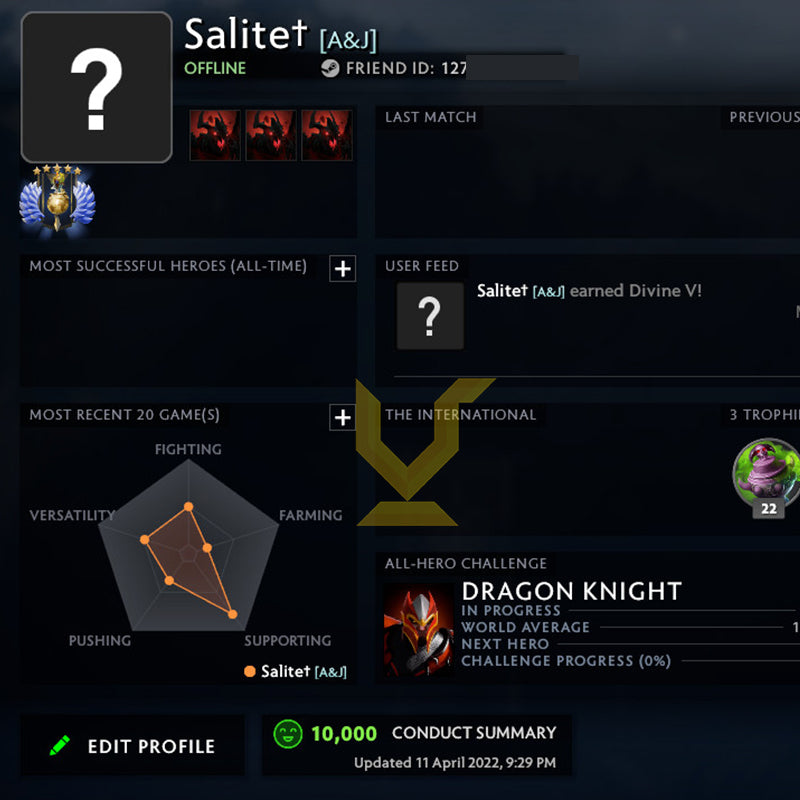Click the Divine rank medal badge
The image size is (800, 800).
[x=57, y=199]
